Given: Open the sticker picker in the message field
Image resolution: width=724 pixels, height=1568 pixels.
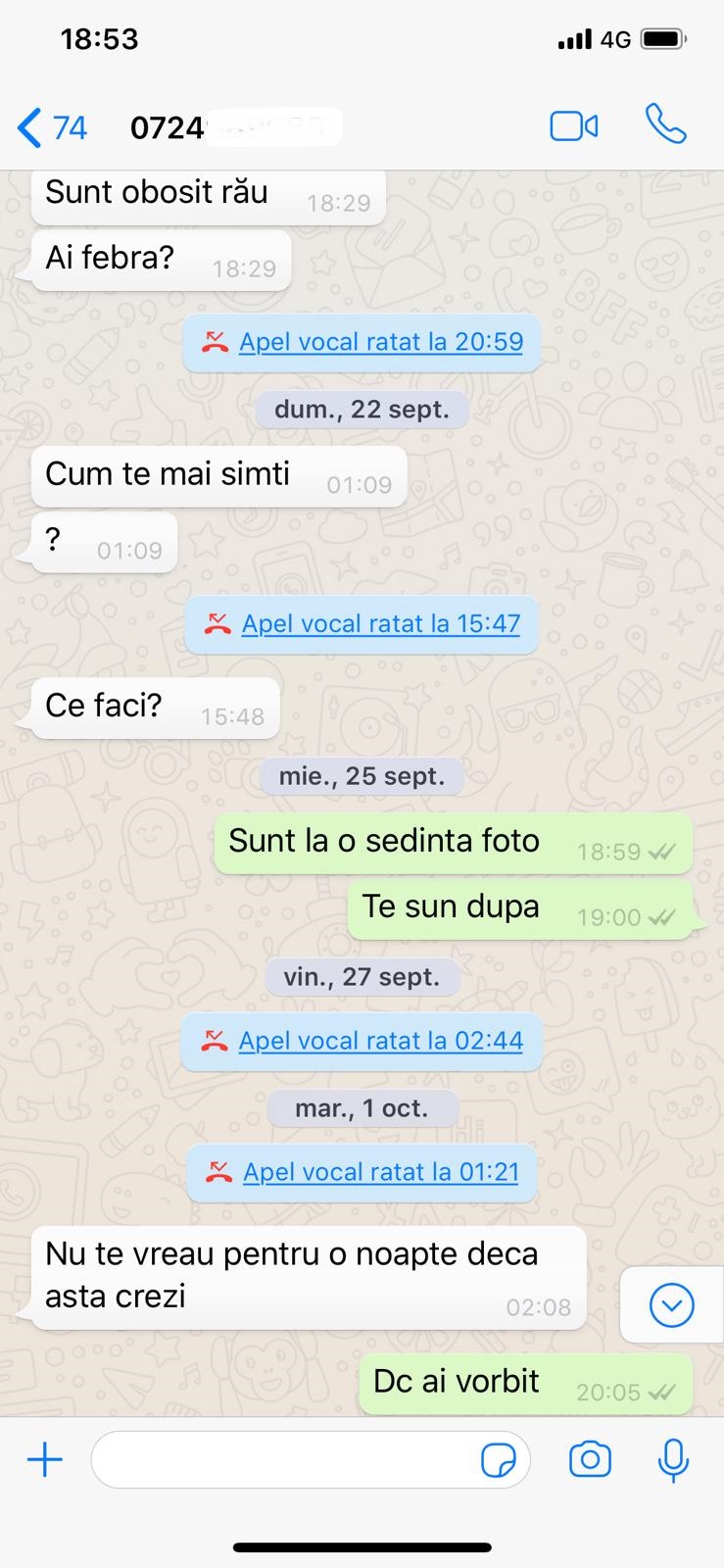Looking at the screenshot, I should (x=499, y=1460).
